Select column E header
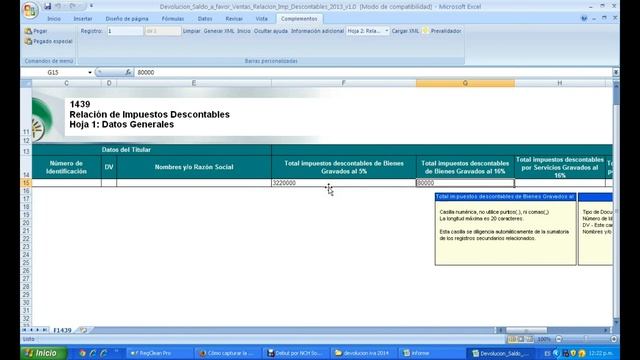The image size is (640, 360). click(194, 83)
